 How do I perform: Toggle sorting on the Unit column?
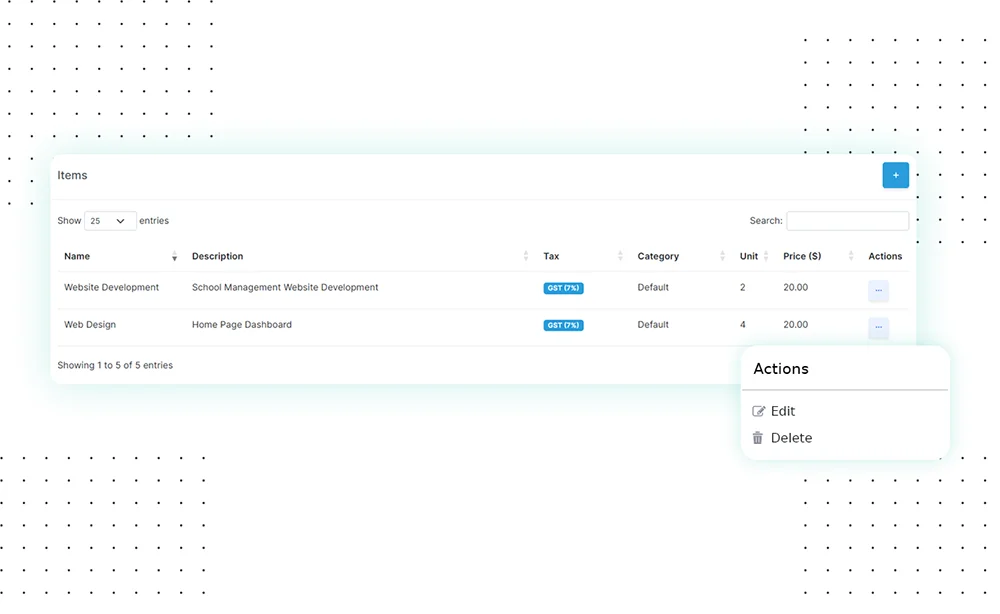(765, 256)
